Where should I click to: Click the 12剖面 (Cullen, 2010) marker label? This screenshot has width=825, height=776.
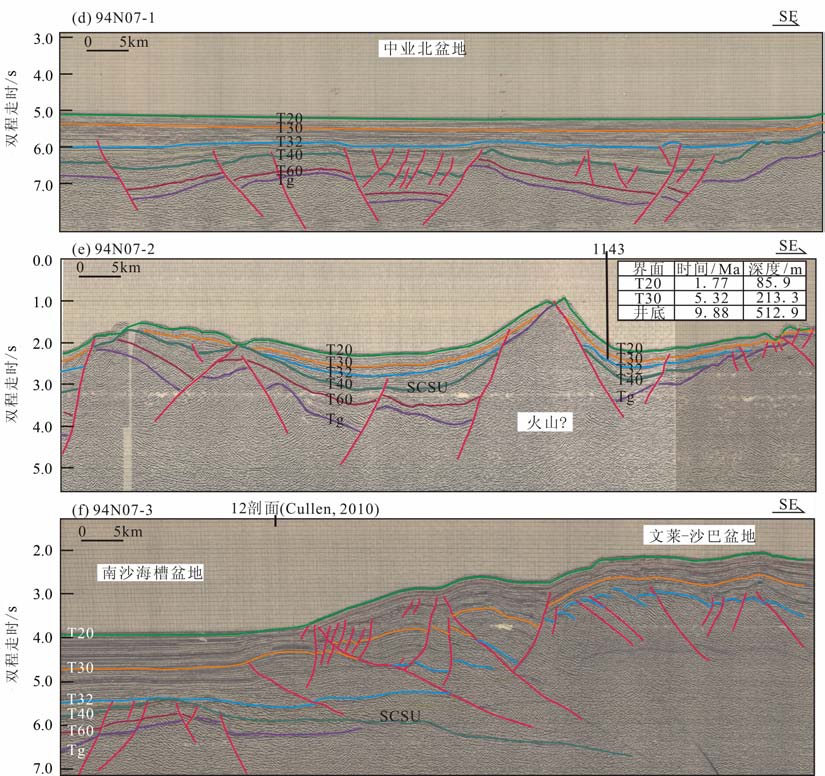(x=305, y=509)
